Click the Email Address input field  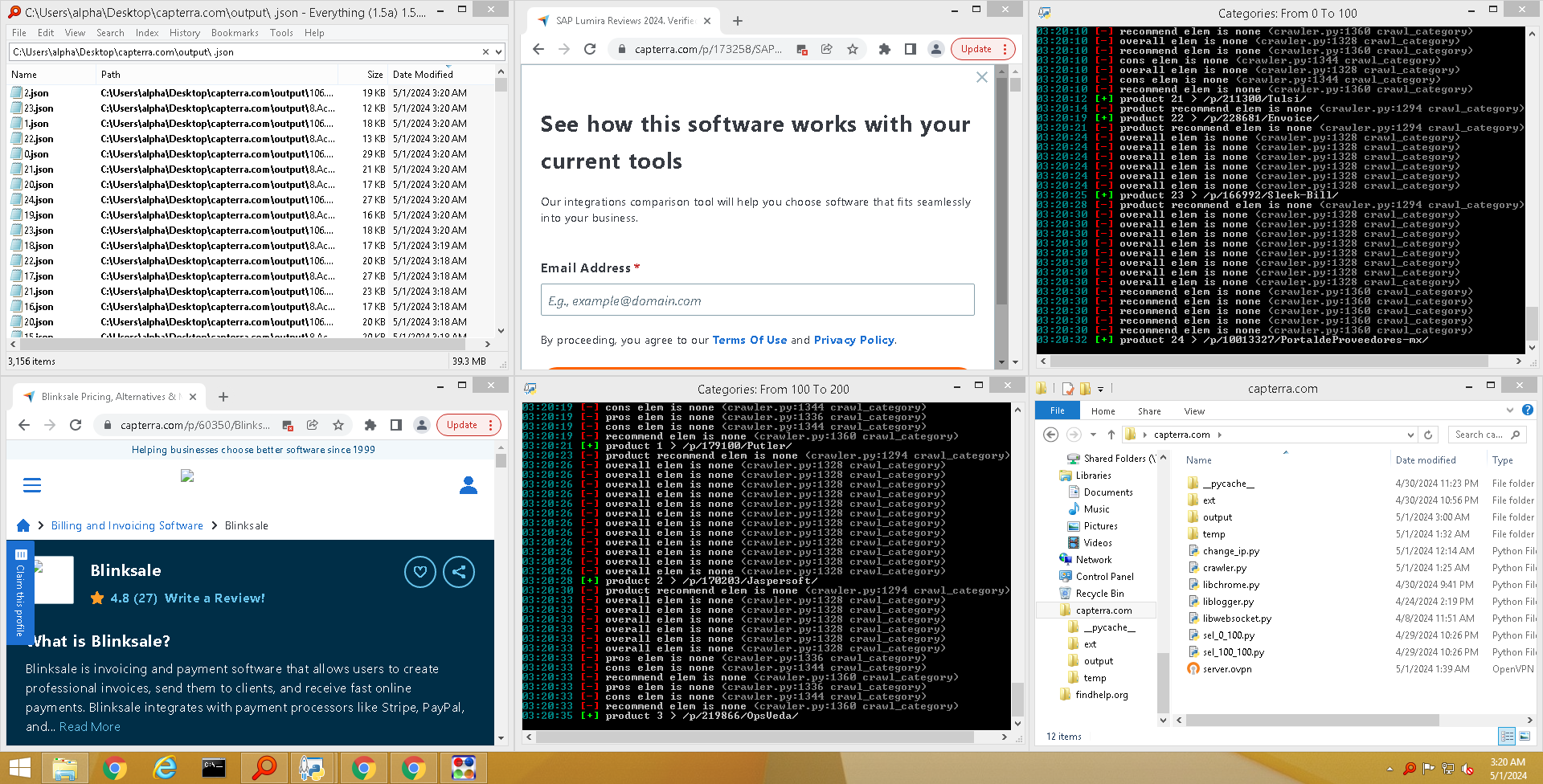coord(757,300)
